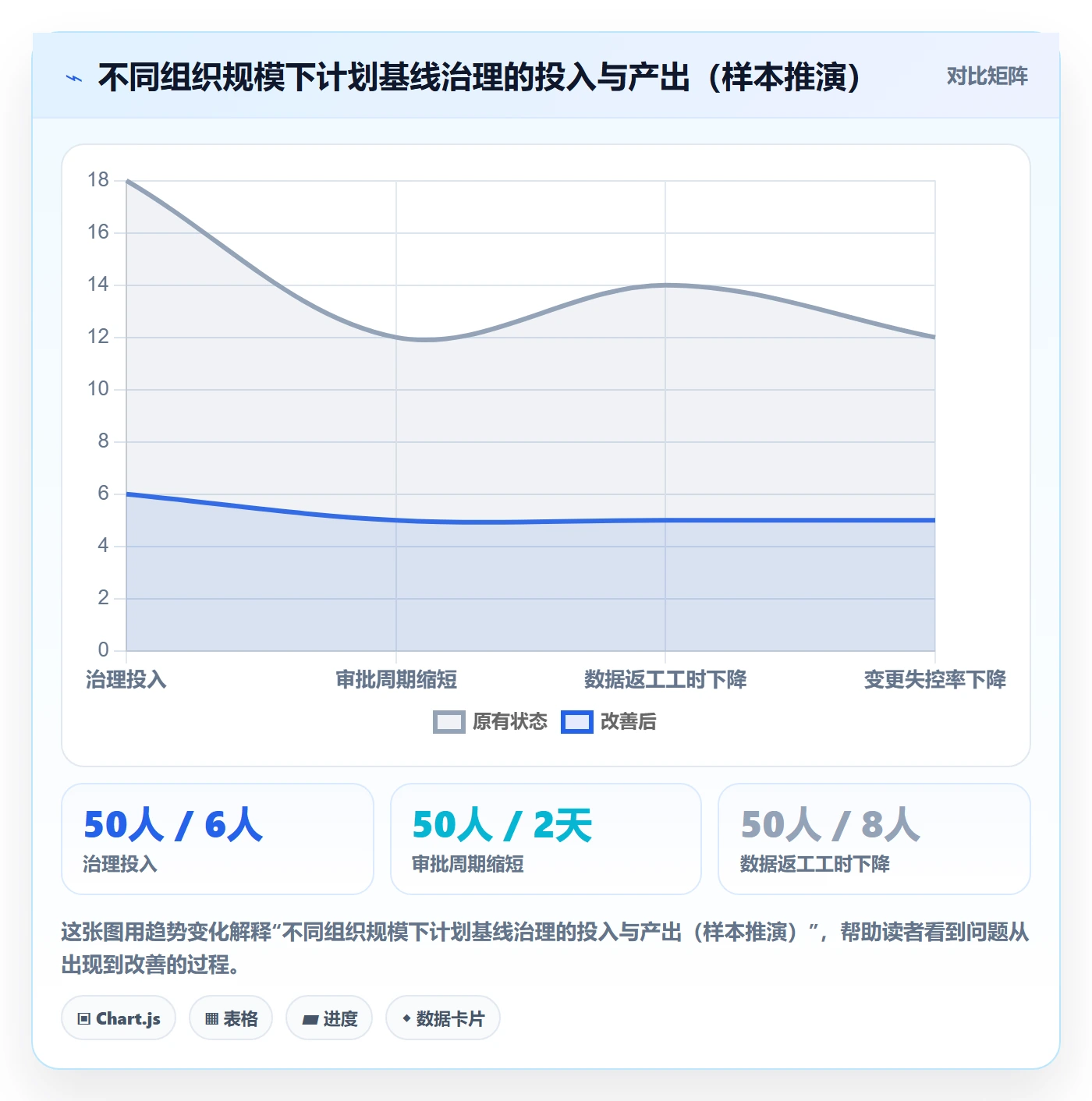Click the lightning icon beside the title
Image resolution: width=1092 pixels, height=1101 pixels.
point(74,77)
